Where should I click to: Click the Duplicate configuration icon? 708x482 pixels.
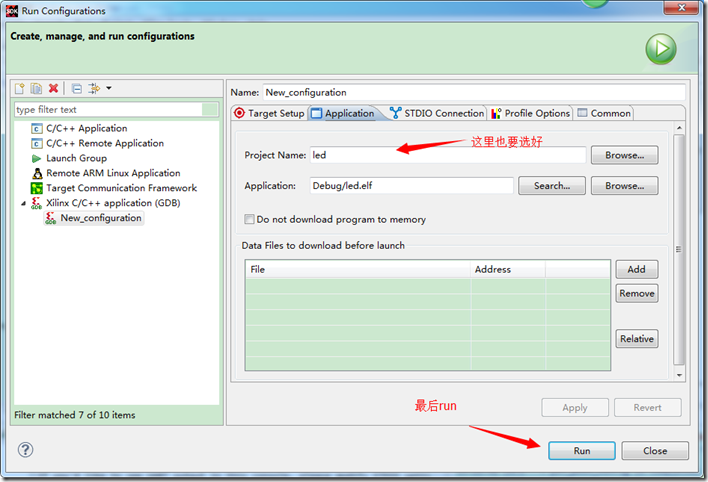point(36,89)
